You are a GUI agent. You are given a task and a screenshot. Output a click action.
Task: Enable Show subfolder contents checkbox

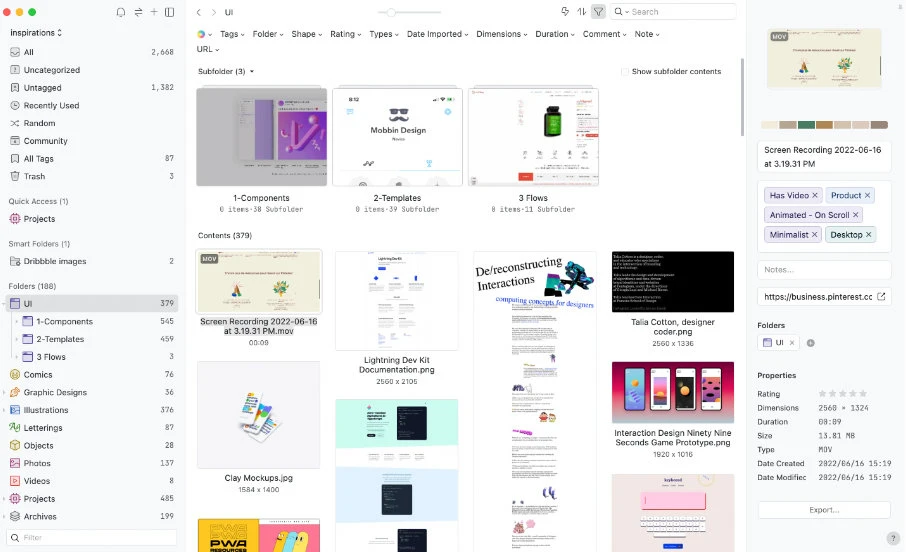tap(626, 72)
